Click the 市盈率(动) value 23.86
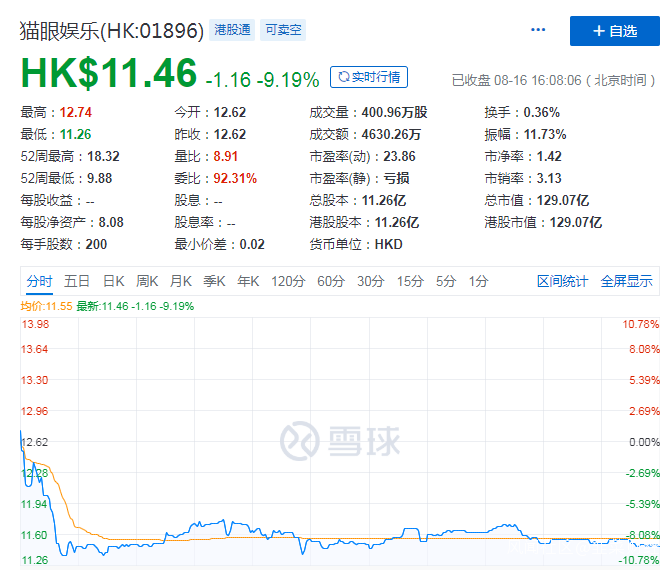This screenshot has height=570, width=672. (399, 156)
